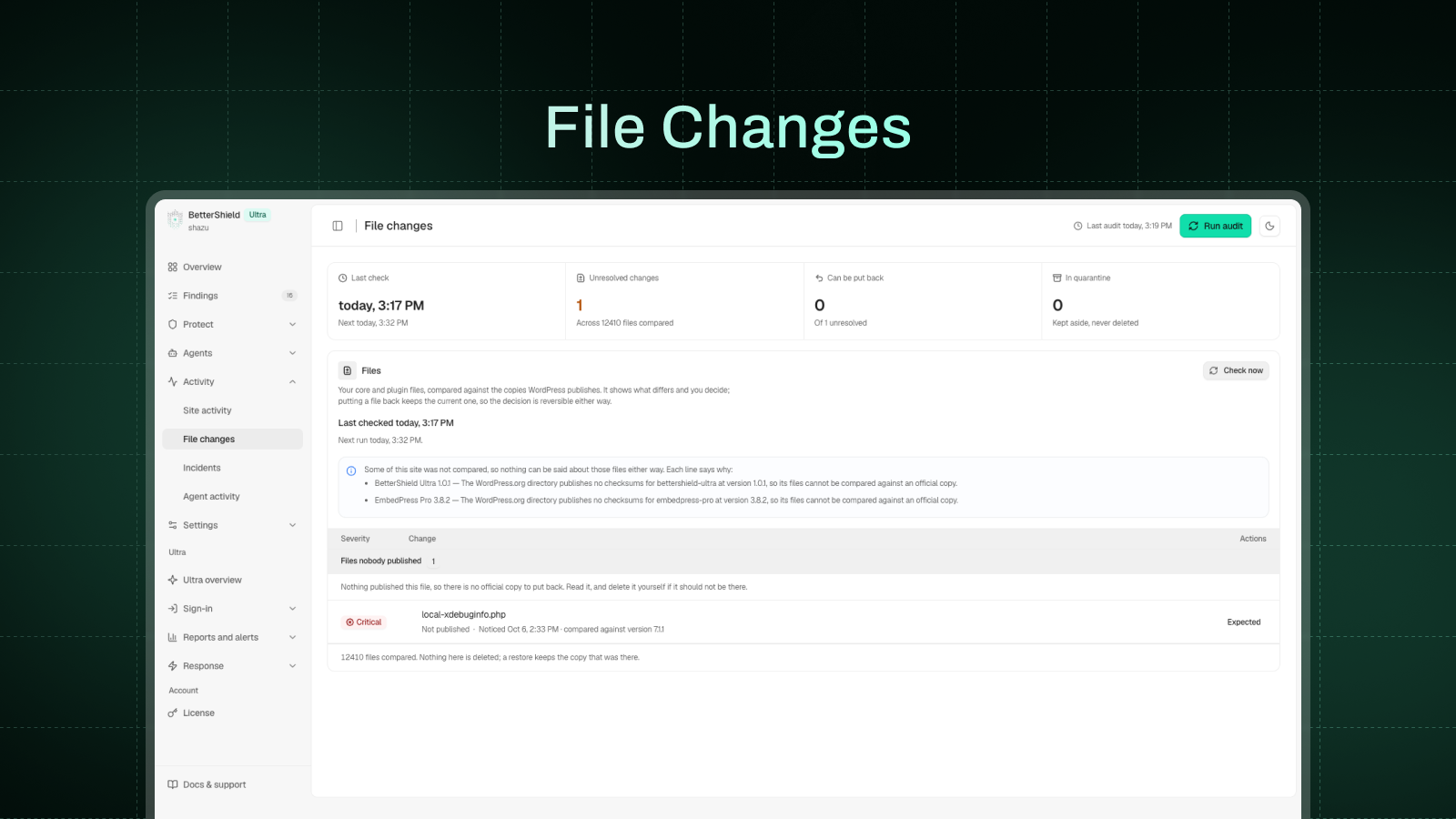Screen dimensions: 1456x819
Task: Click the Run audit button
Action: point(1215,226)
